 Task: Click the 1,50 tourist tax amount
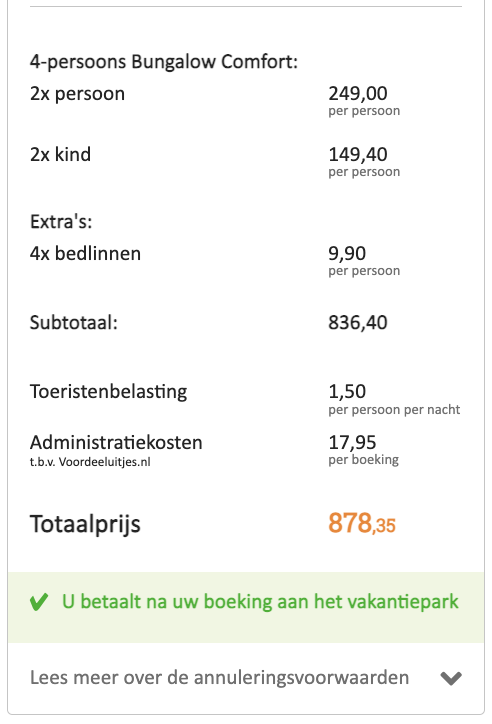click(x=347, y=392)
